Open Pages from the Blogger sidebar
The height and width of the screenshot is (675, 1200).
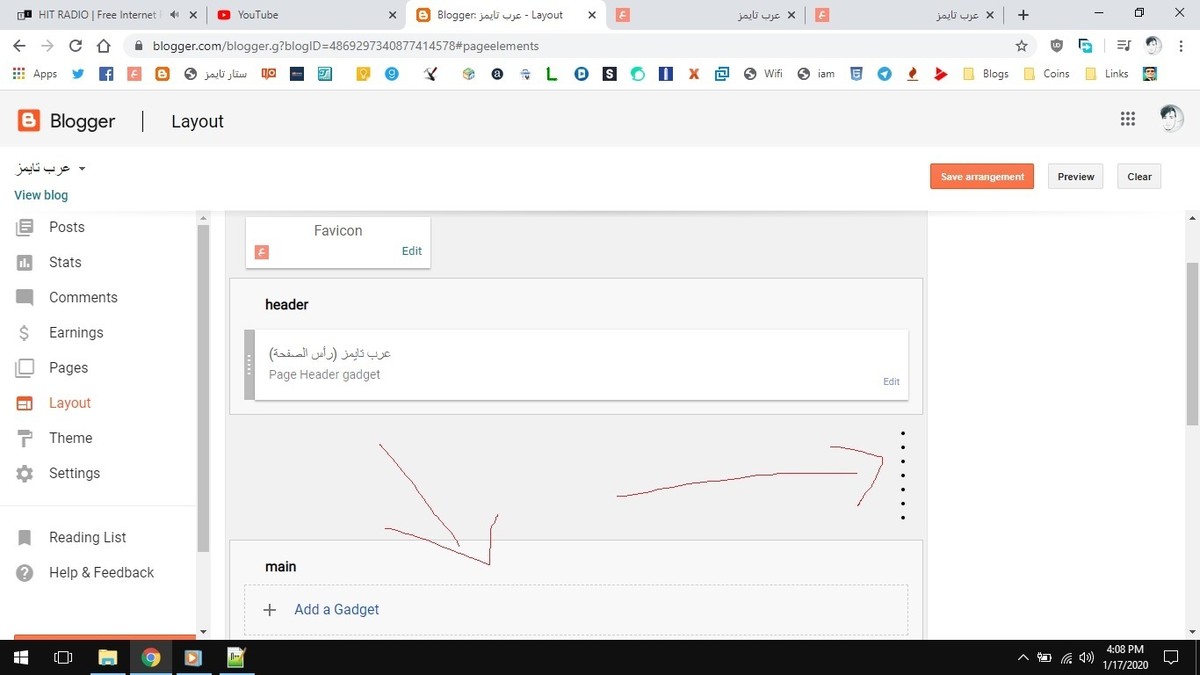click(68, 367)
